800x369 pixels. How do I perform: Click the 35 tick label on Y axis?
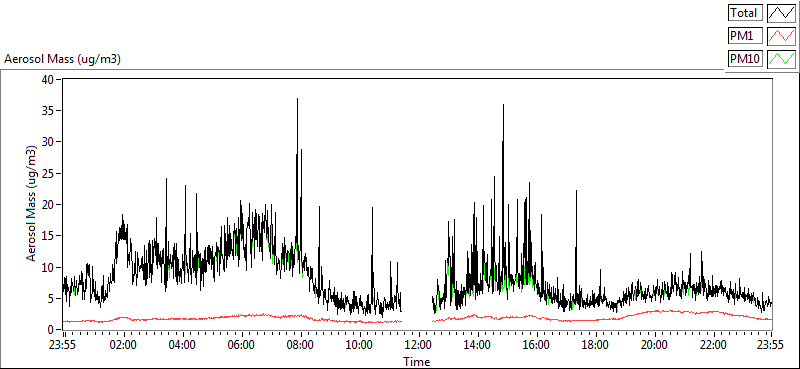point(48,111)
